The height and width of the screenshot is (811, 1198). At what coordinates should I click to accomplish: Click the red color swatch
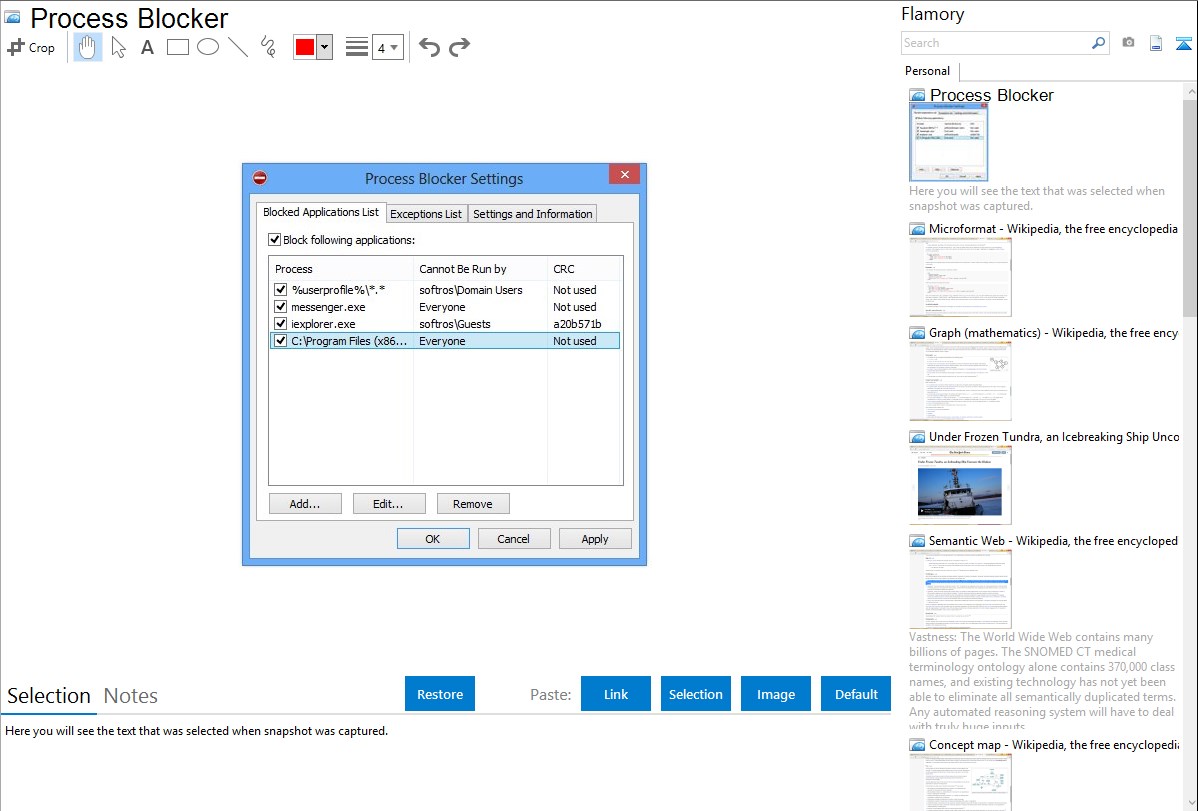(305, 47)
